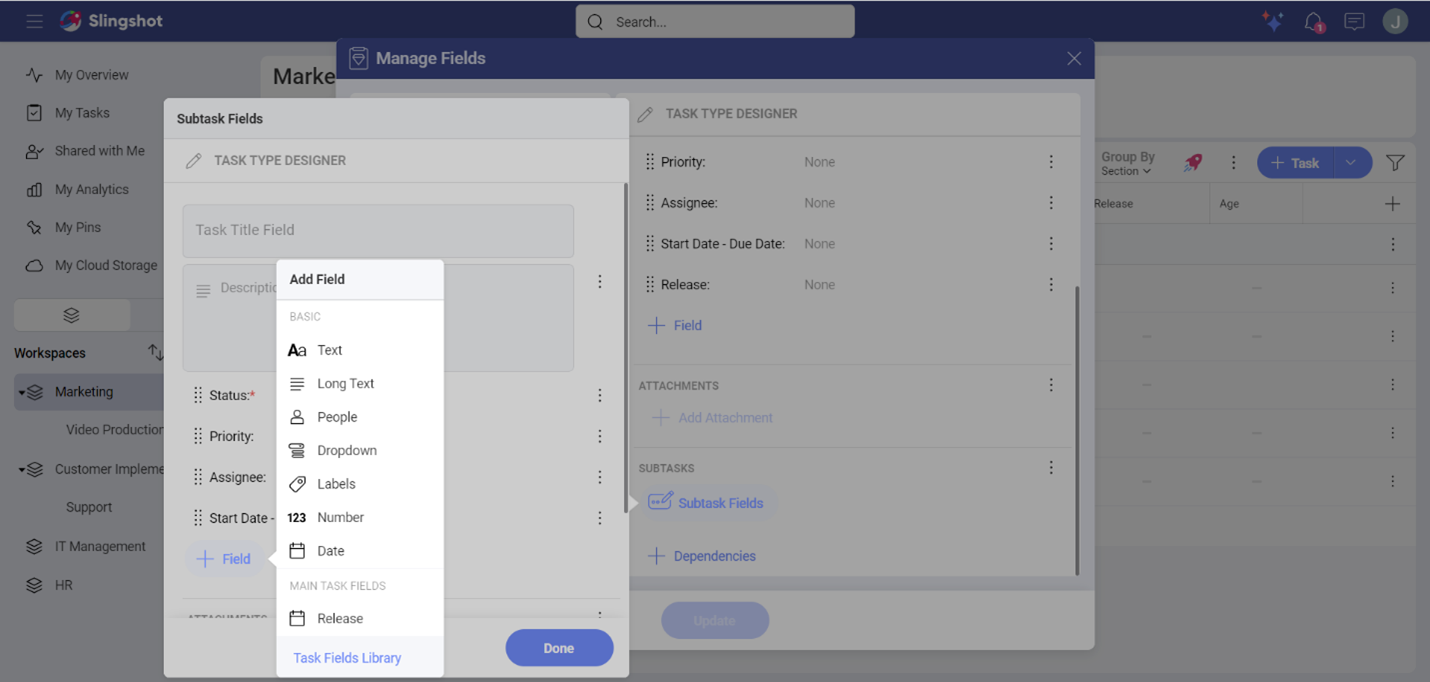Click the subtask plus Field button
Viewport: 1430px width, 682px height.
(x=224, y=559)
